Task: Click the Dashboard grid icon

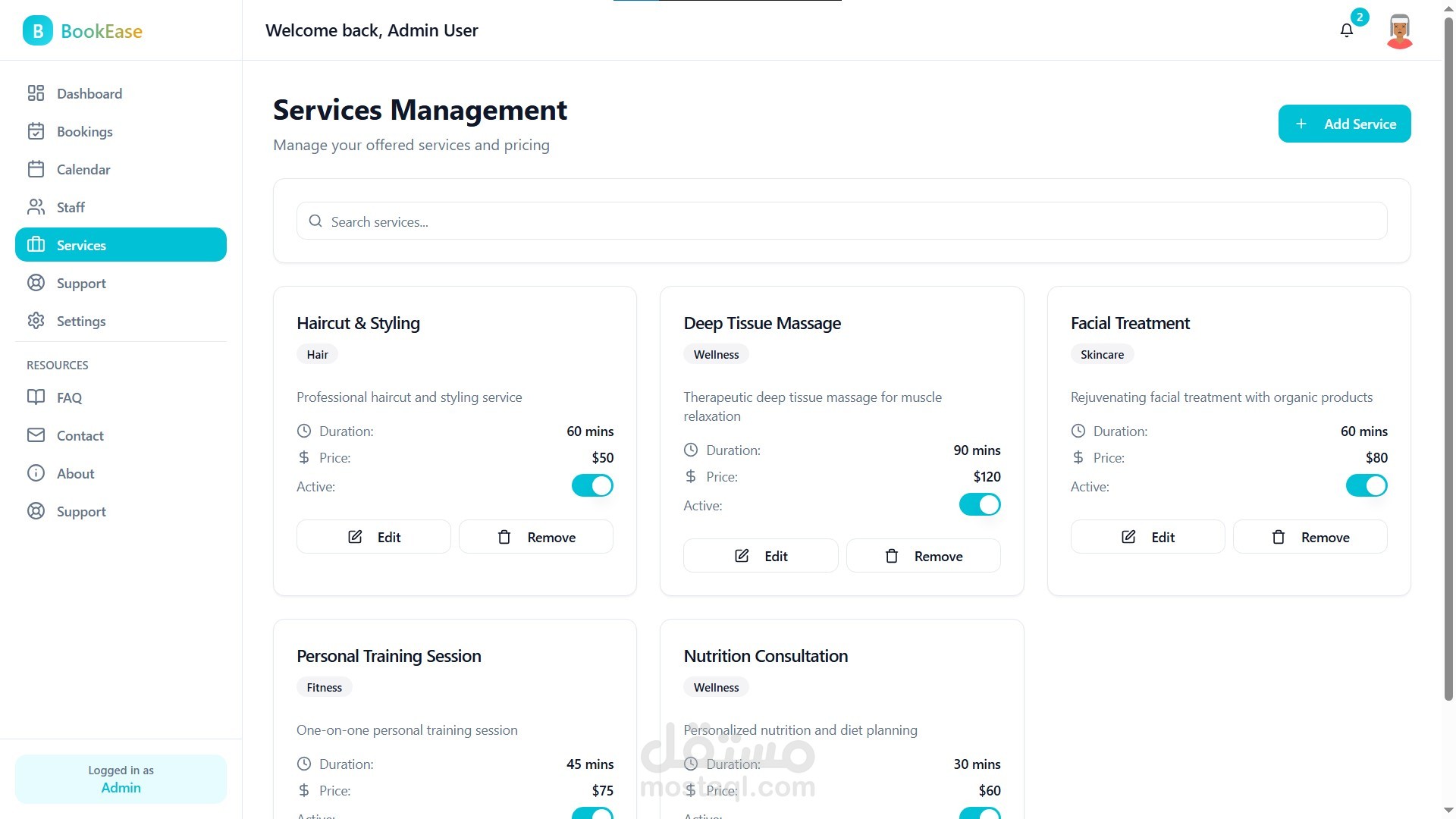Action: [36, 93]
